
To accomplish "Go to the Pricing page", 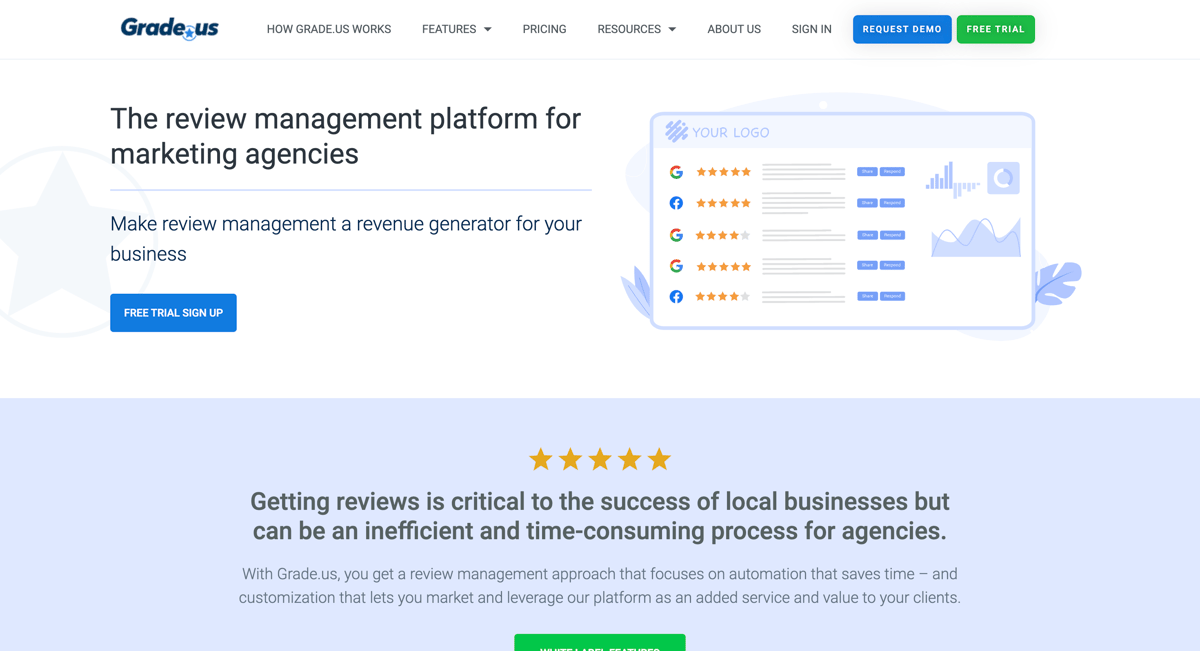I will 544,29.
